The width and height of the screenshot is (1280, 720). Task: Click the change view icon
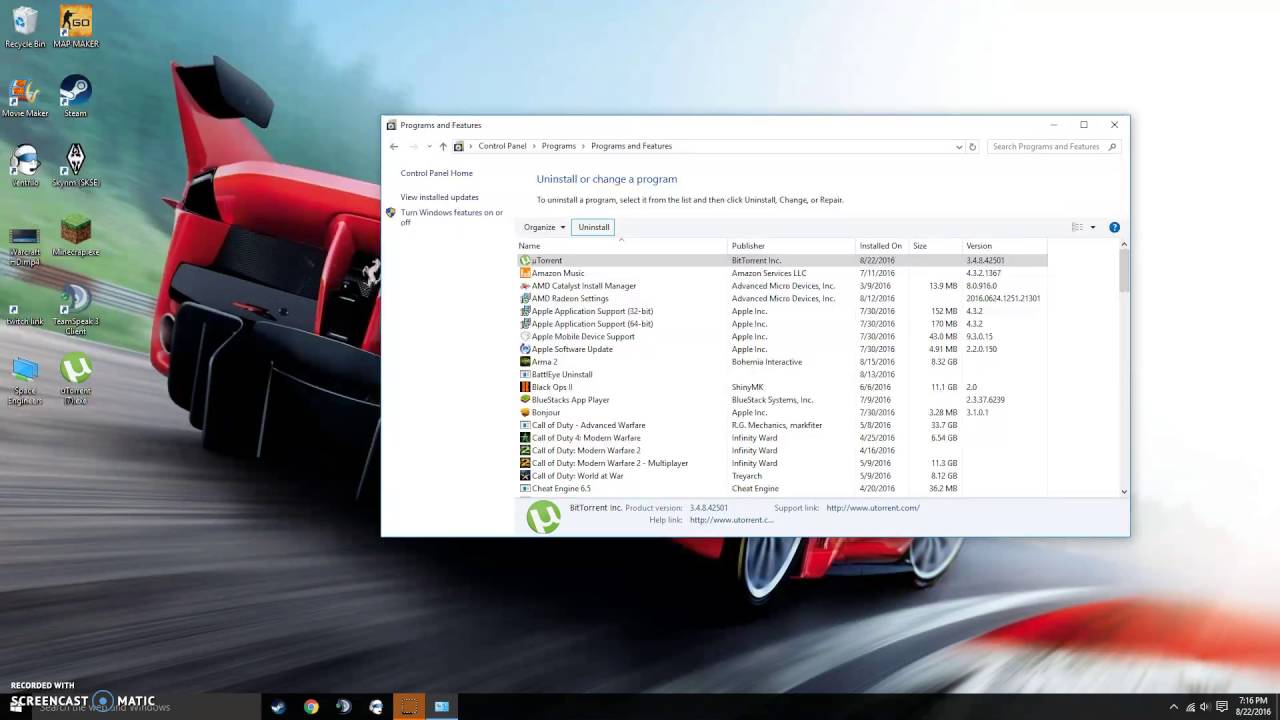[x=1077, y=227]
